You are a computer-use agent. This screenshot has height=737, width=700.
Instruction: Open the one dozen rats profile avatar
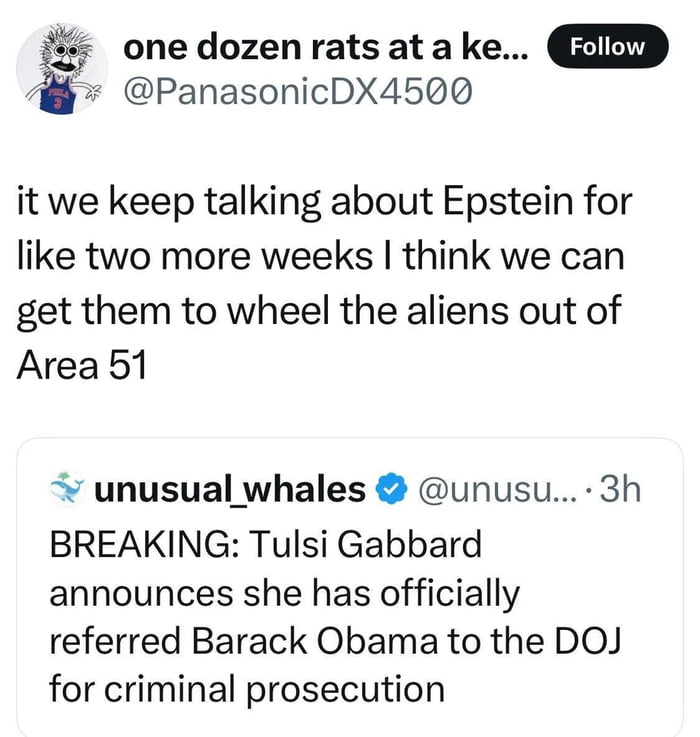pos(62,68)
